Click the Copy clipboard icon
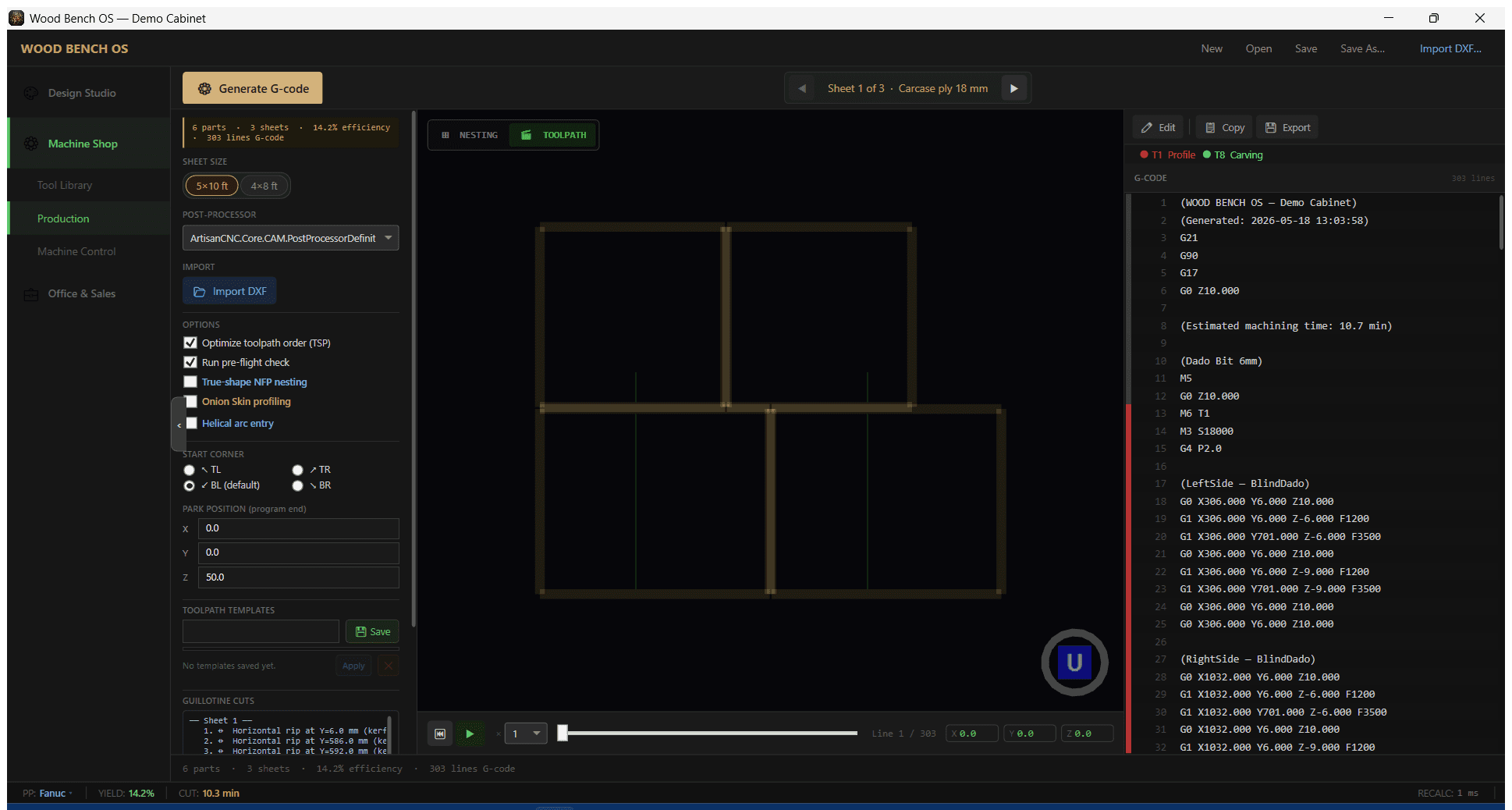 click(1210, 128)
